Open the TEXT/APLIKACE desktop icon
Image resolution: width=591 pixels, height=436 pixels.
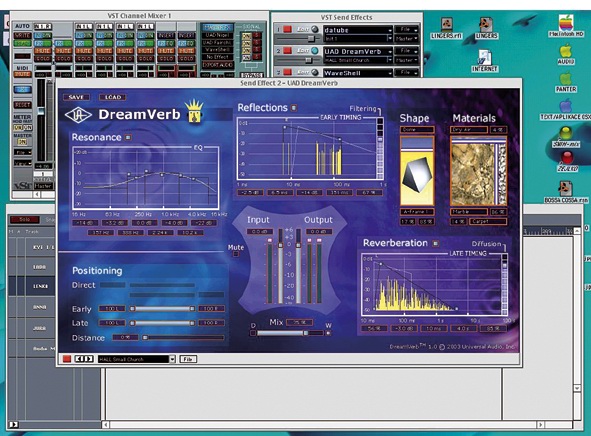pyautogui.click(x=566, y=106)
